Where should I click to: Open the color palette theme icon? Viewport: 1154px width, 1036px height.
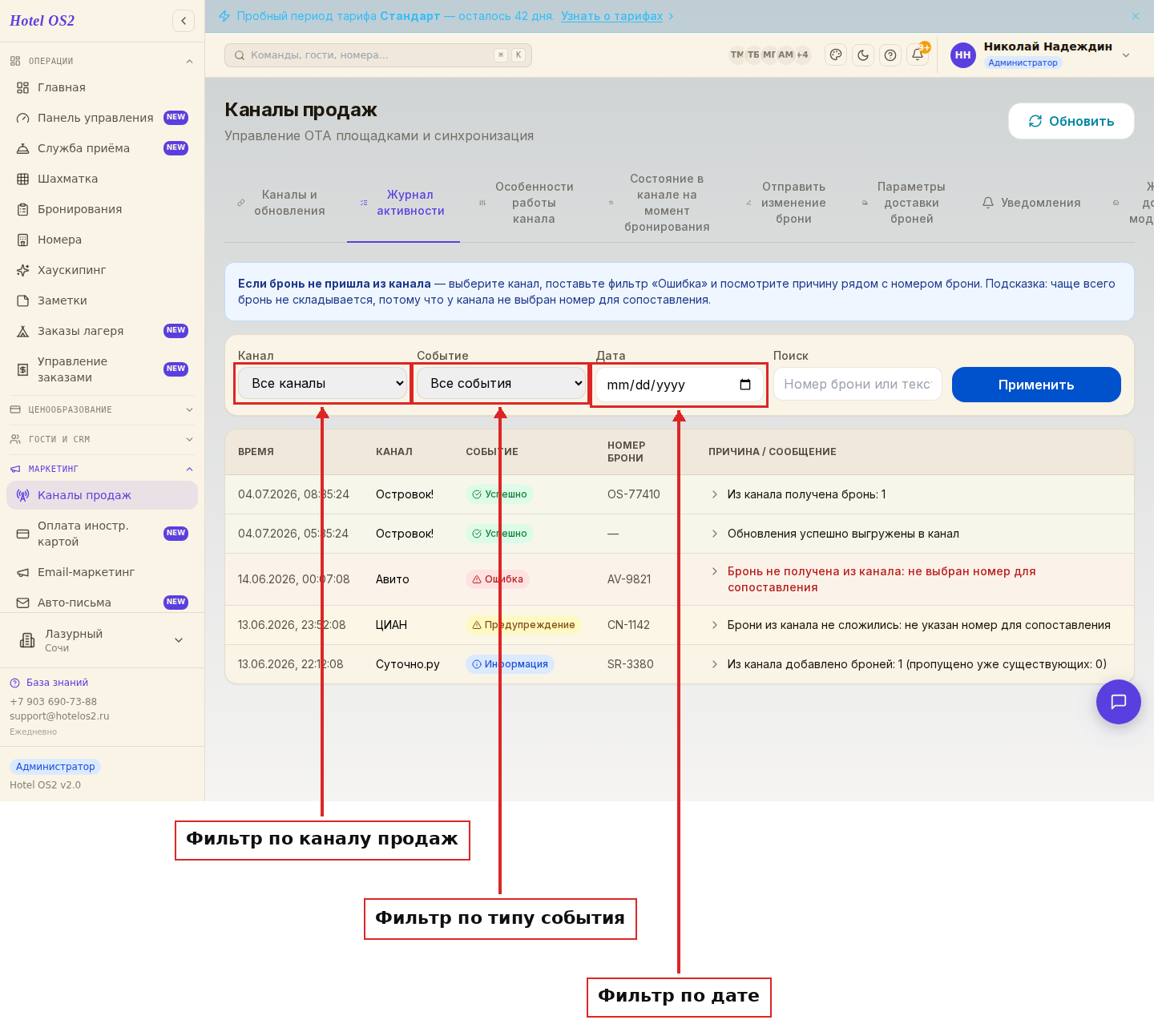836,55
